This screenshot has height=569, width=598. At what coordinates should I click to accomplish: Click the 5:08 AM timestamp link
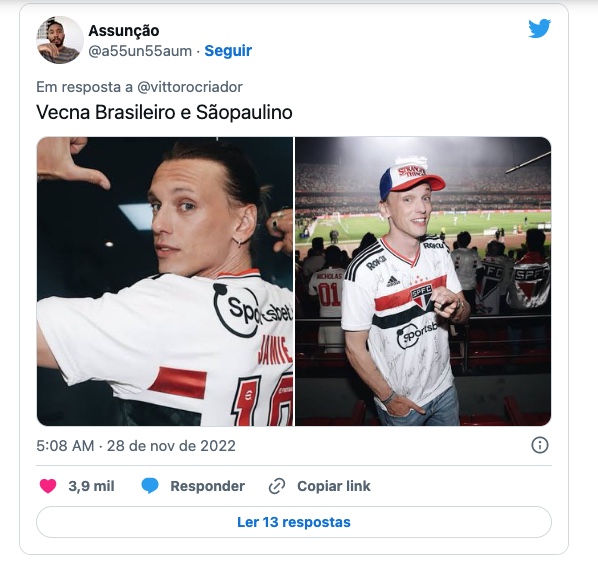(65, 445)
